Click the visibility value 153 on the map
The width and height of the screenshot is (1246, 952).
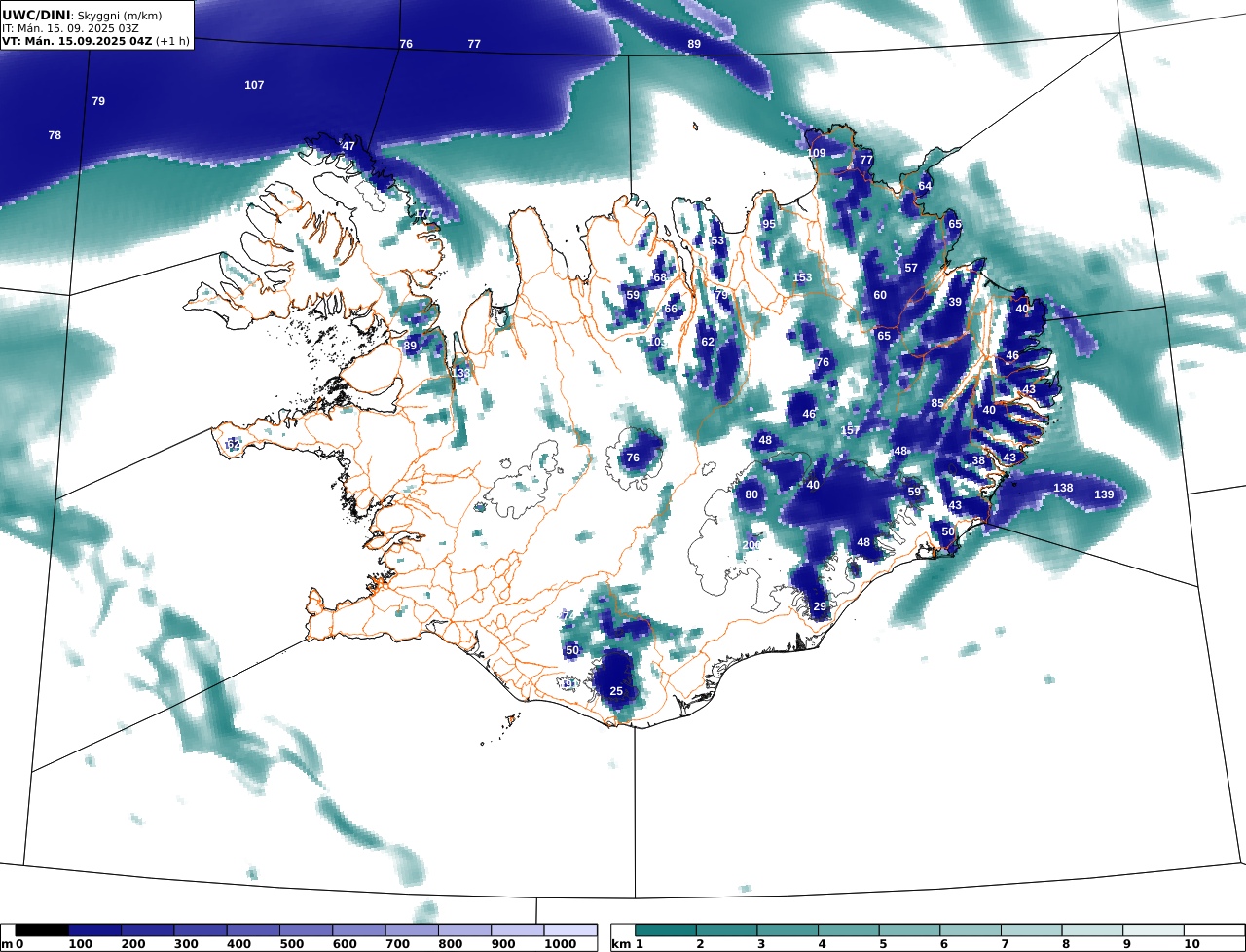tap(802, 277)
